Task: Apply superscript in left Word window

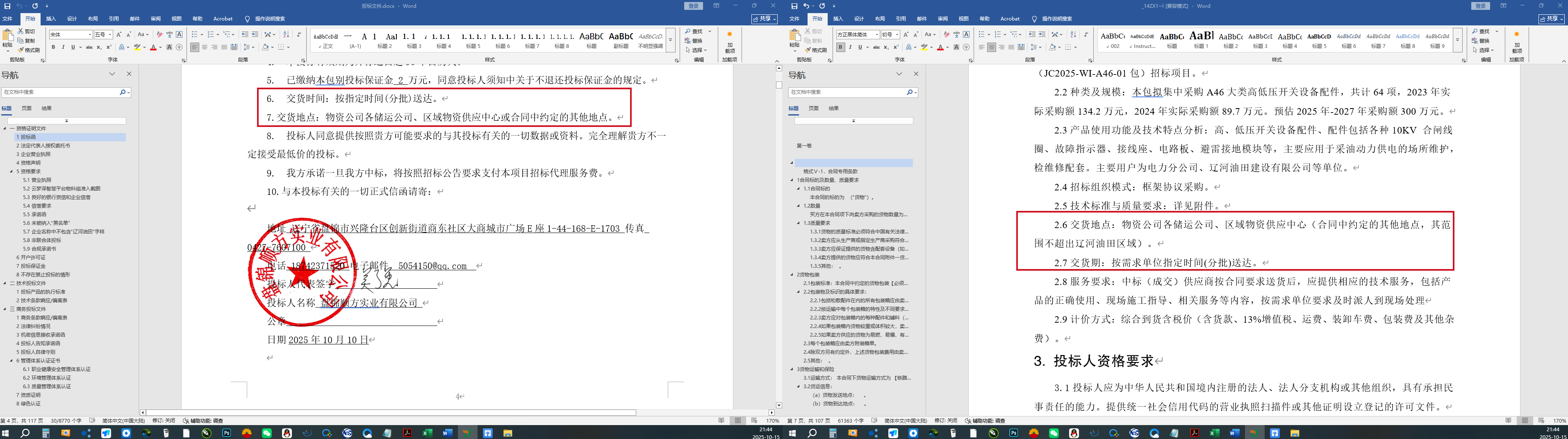Action: point(109,47)
